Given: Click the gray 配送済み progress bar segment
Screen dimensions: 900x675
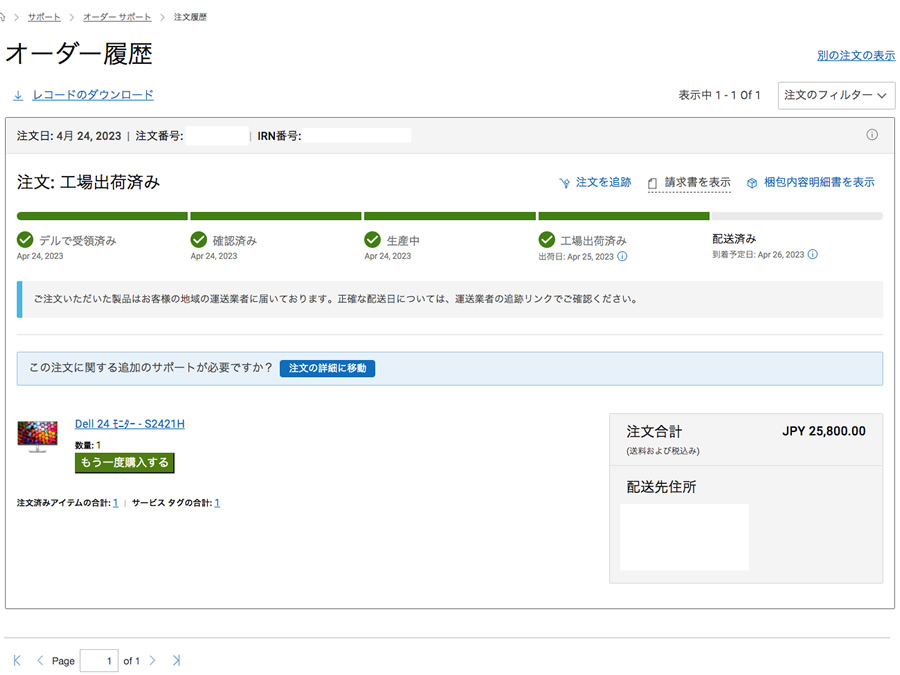Looking at the screenshot, I should 797,216.
